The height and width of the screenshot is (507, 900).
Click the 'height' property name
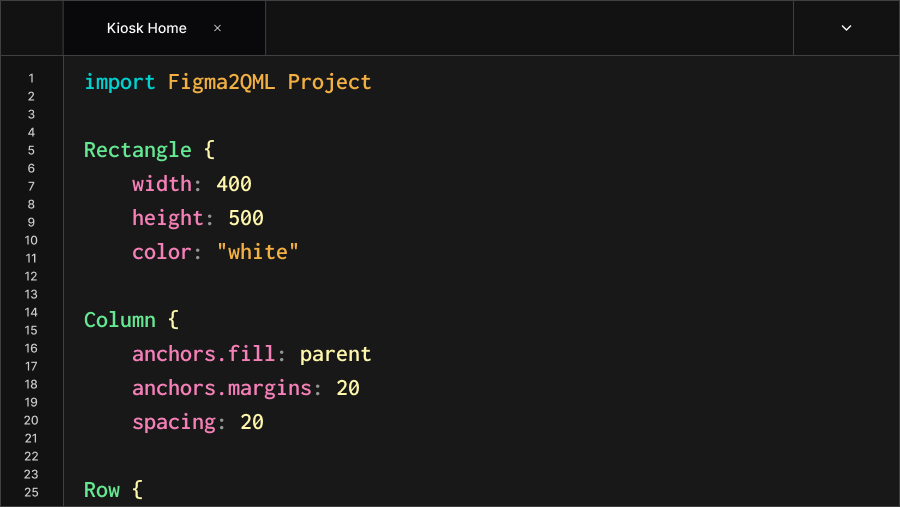click(x=167, y=218)
